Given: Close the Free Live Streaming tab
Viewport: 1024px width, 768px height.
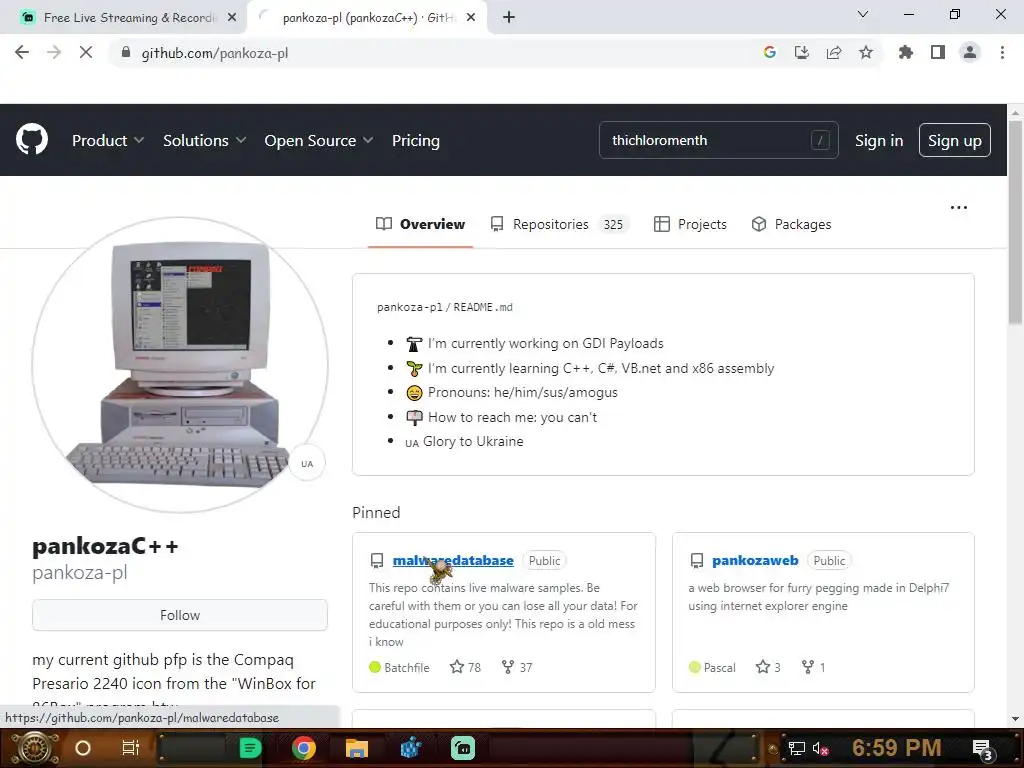Looking at the screenshot, I should point(232,18).
